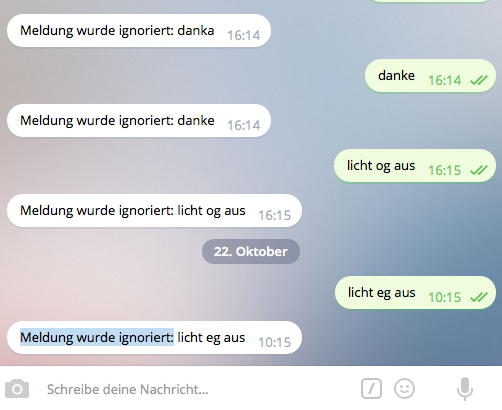Click the highlighted 'Meldung wurde ignoriert:' text

coord(97,337)
